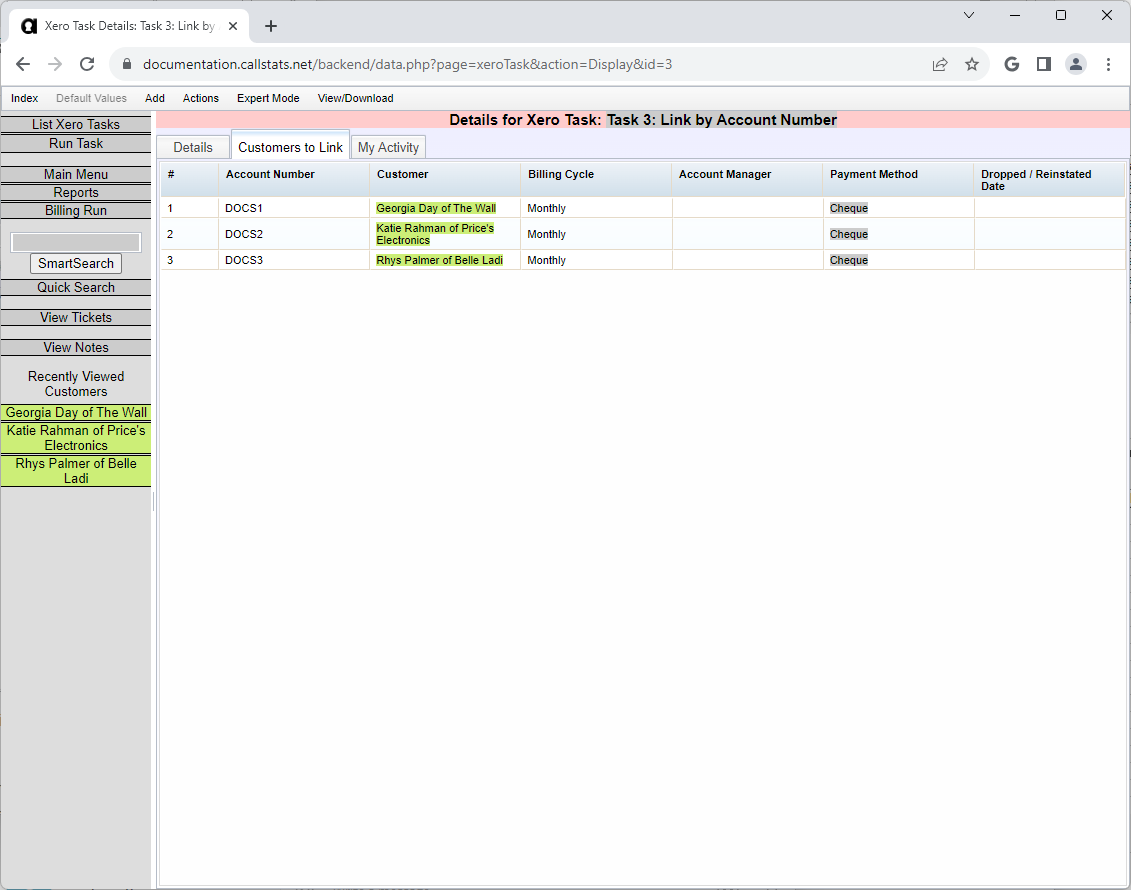Click the browser back arrow
Image resolution: width=1131 pixels, height=890 pixels.
click(23, 64)
